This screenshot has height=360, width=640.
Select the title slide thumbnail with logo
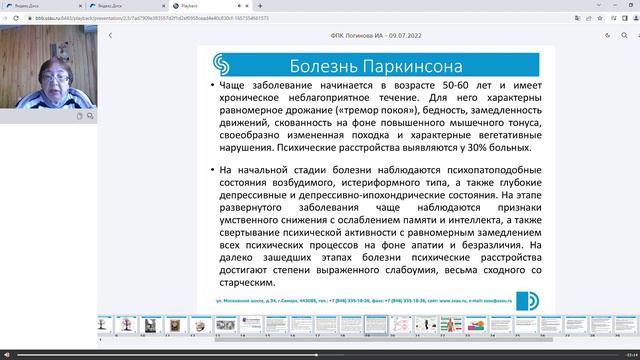pyautogui.click(x=251, y=325)
